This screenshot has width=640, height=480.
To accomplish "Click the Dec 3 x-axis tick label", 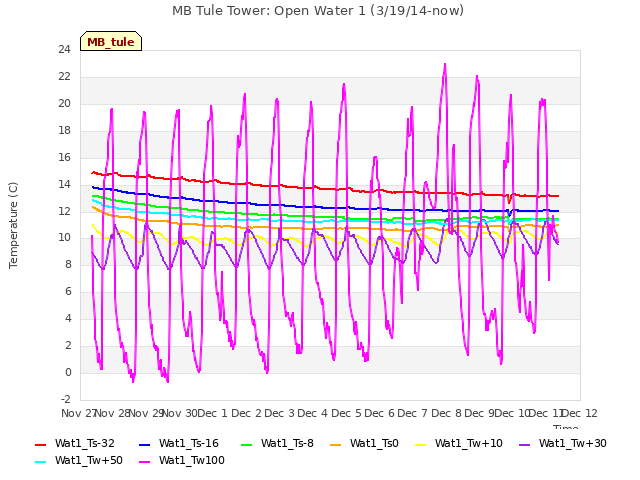I will [280, 413].
